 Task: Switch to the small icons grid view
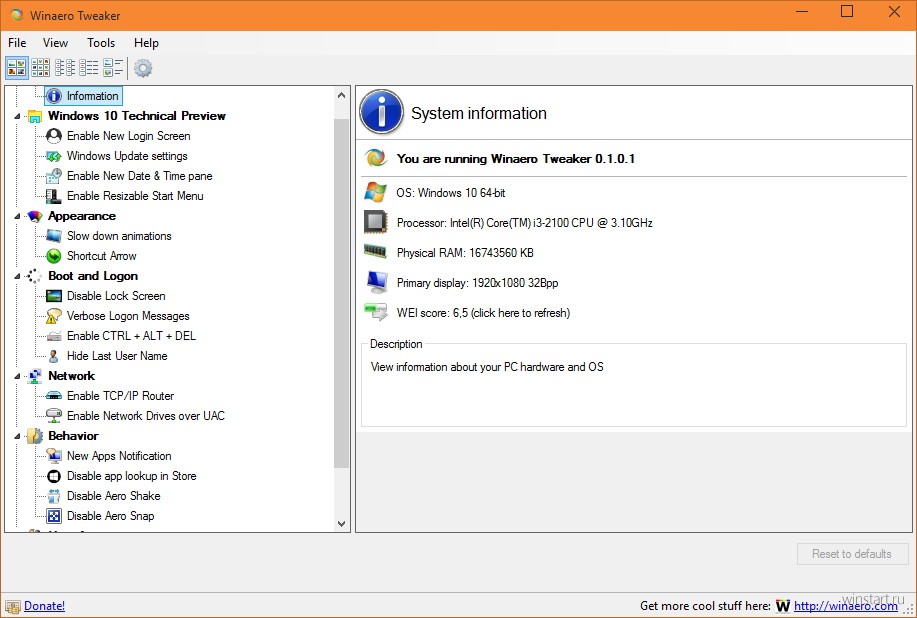tap(40, 68)
